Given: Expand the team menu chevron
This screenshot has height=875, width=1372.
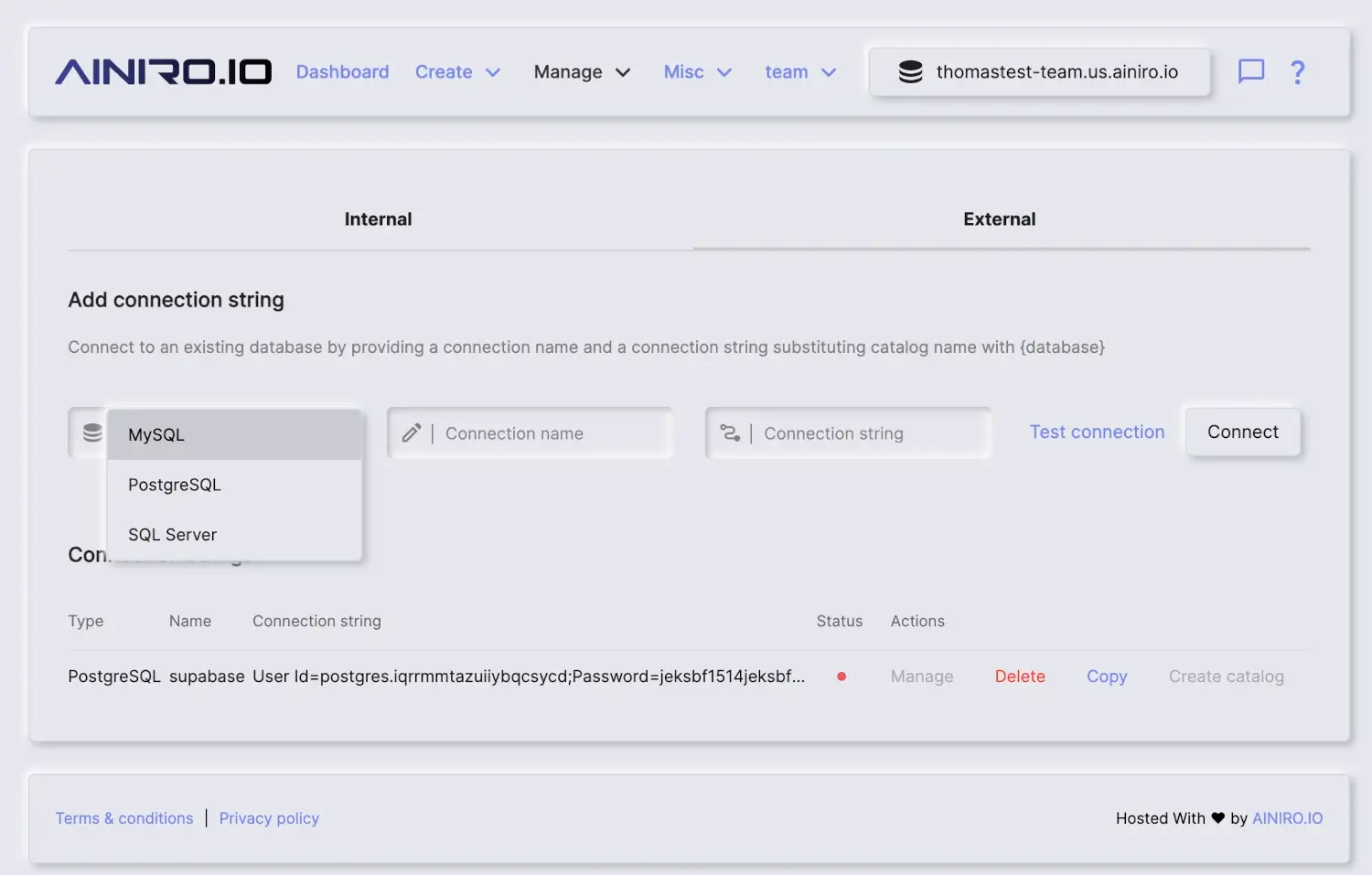Looking at the screenshot, I should pos(829,72).
